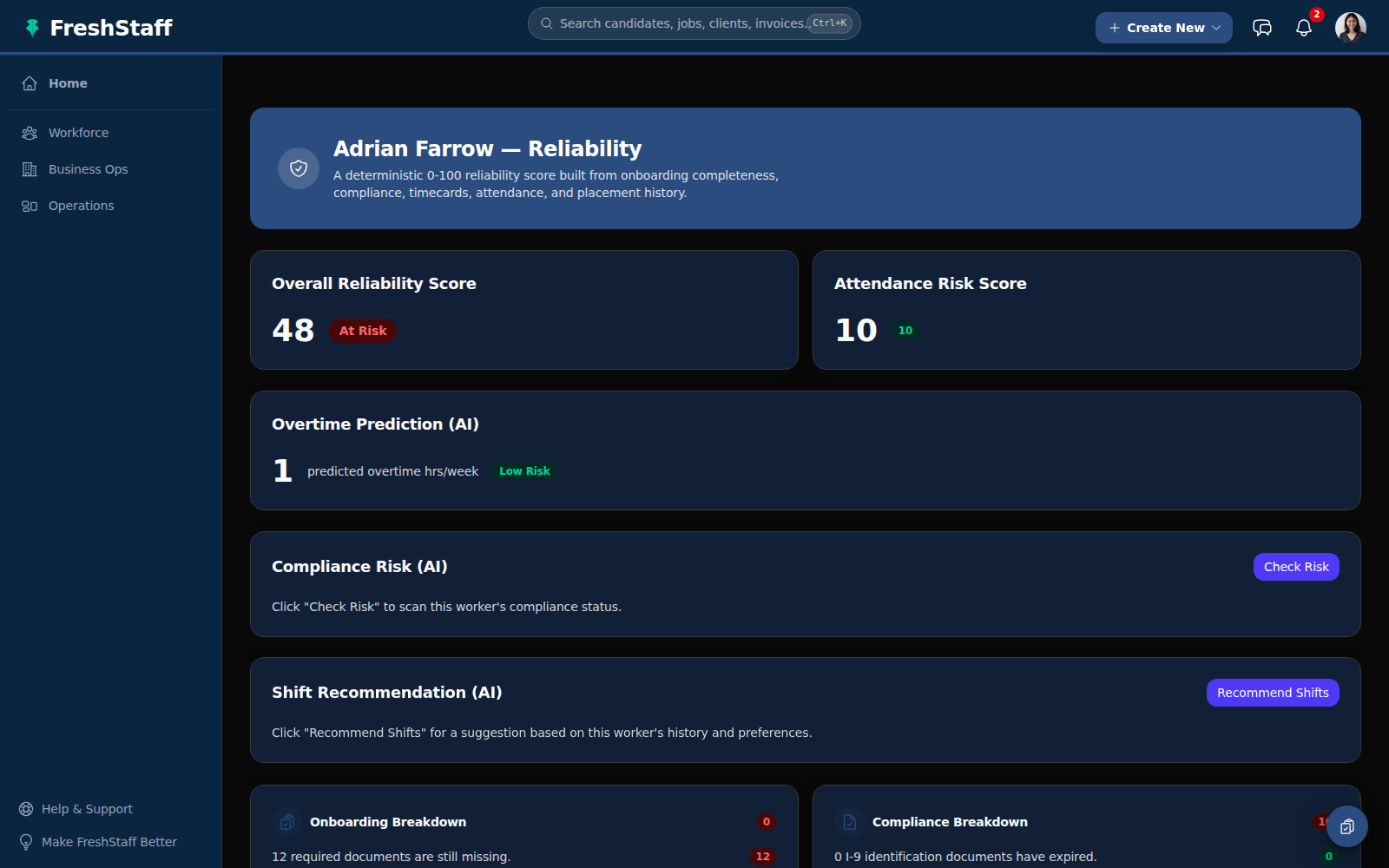1389x868 pixels.
Task: Click the "Overall Reliability Score" heading
Action: pos(374,284)
